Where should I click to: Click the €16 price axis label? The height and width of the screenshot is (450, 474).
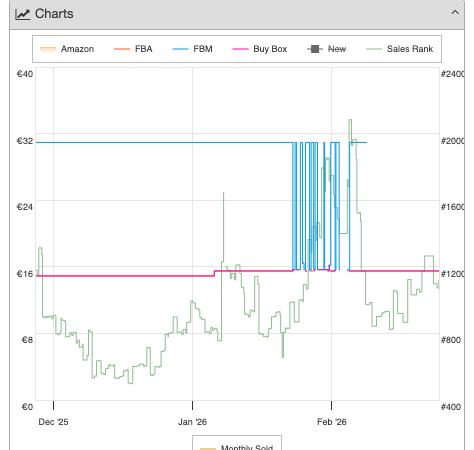(x=25, y=274)
